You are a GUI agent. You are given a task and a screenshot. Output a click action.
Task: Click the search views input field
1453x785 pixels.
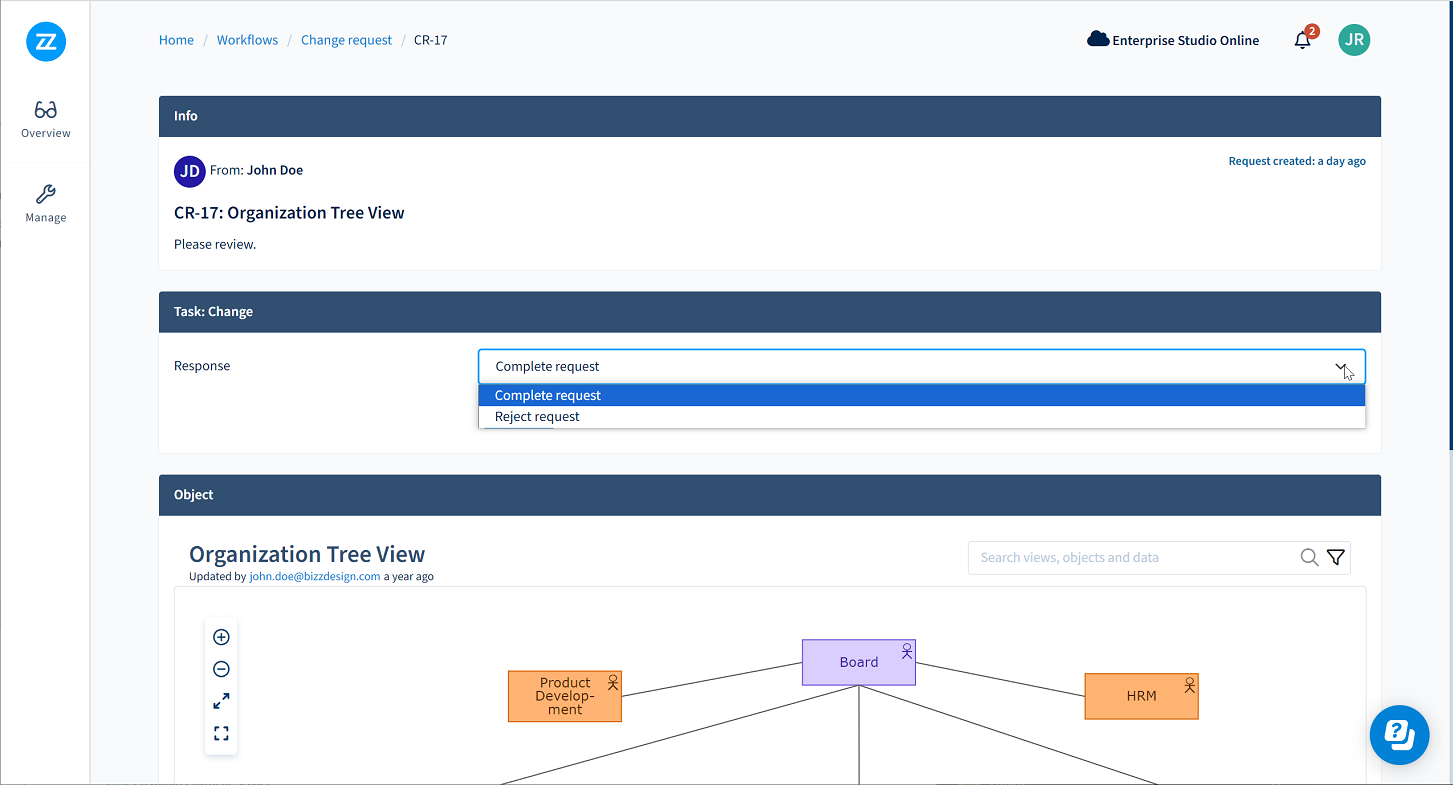point(1130,558)
